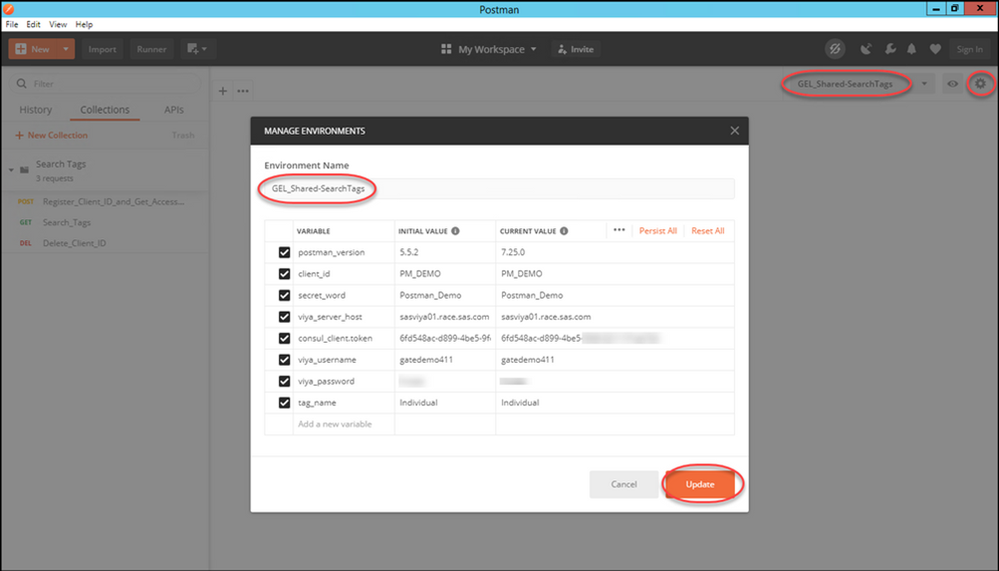Click New Collection link
The height and width of the screenshot is (571, 999).
point(51,135)
